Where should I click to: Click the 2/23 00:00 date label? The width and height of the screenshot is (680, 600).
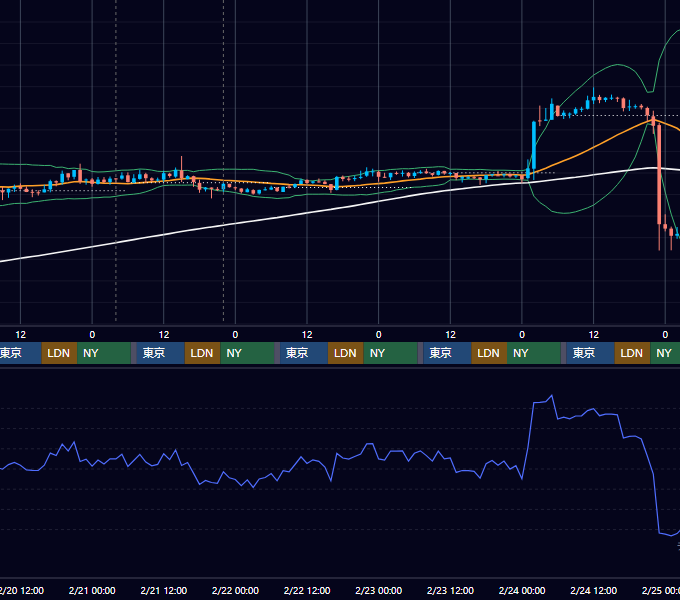(x=379, y=590)
